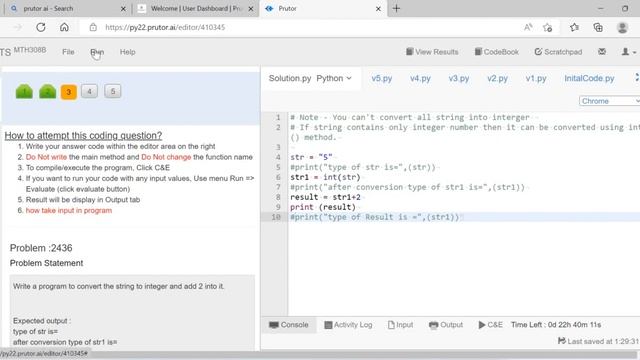Click the 'Problem Statement' label
The width and height of the screenshot is (640, 360).
coord(47,263)
